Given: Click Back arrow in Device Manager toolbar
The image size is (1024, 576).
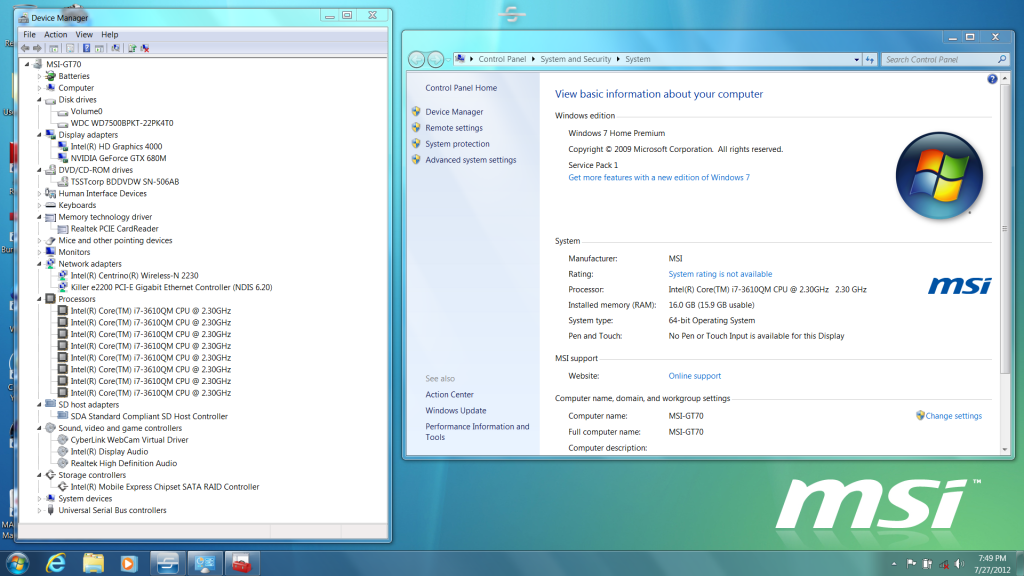Looking at the screenshot, I should click(25, 48).
